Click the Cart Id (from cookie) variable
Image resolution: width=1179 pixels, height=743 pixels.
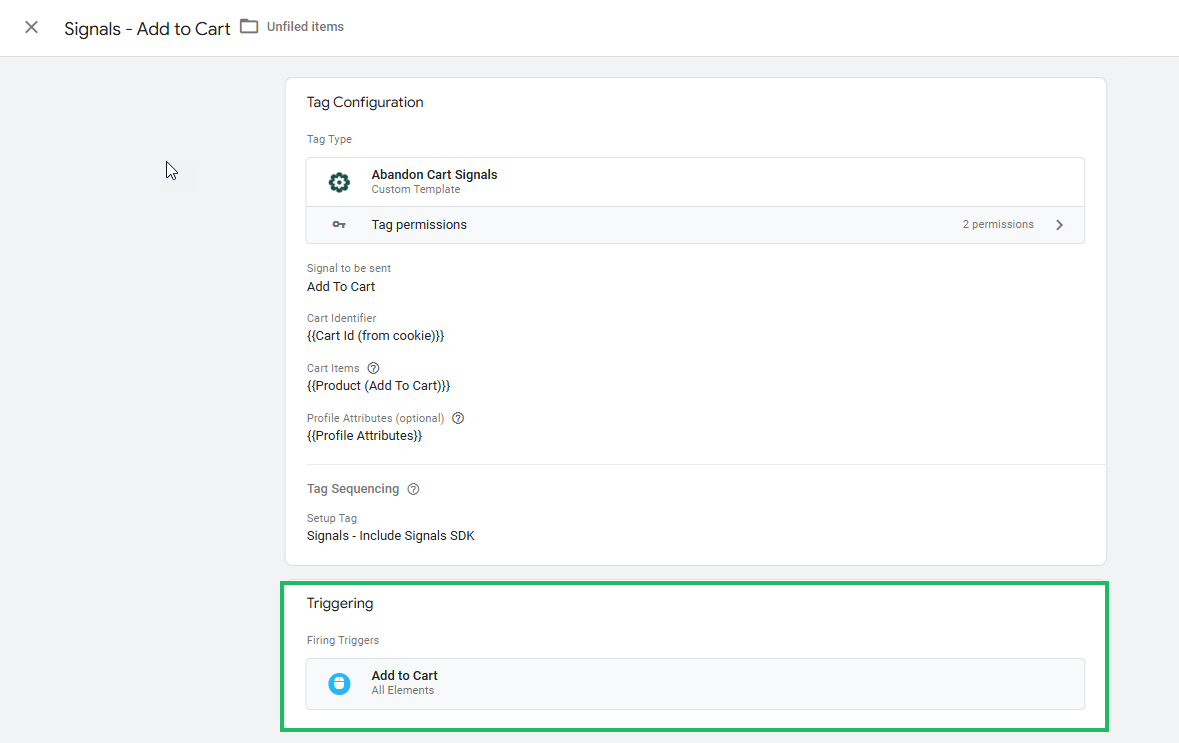coord(375,336)
